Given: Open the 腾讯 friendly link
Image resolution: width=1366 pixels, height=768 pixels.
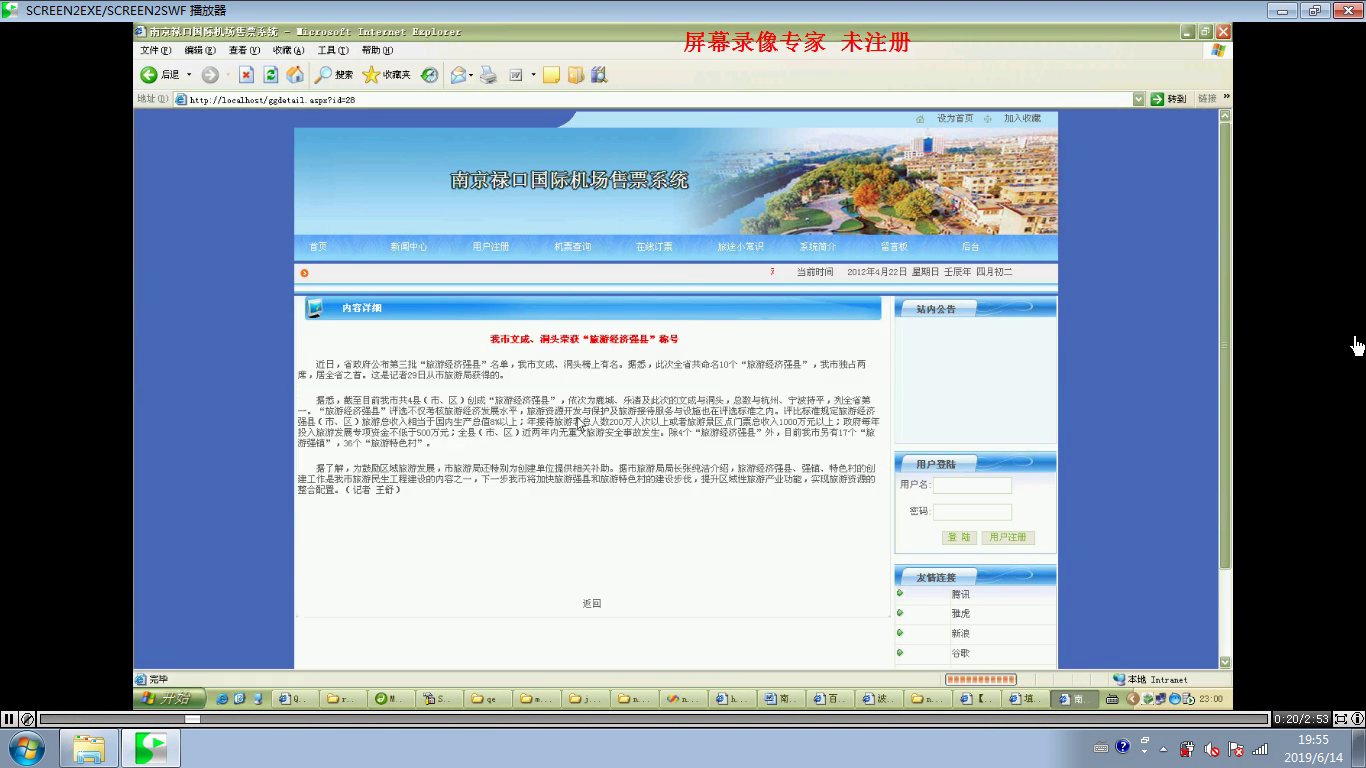Looking at the screenshot, I should 960,594.
